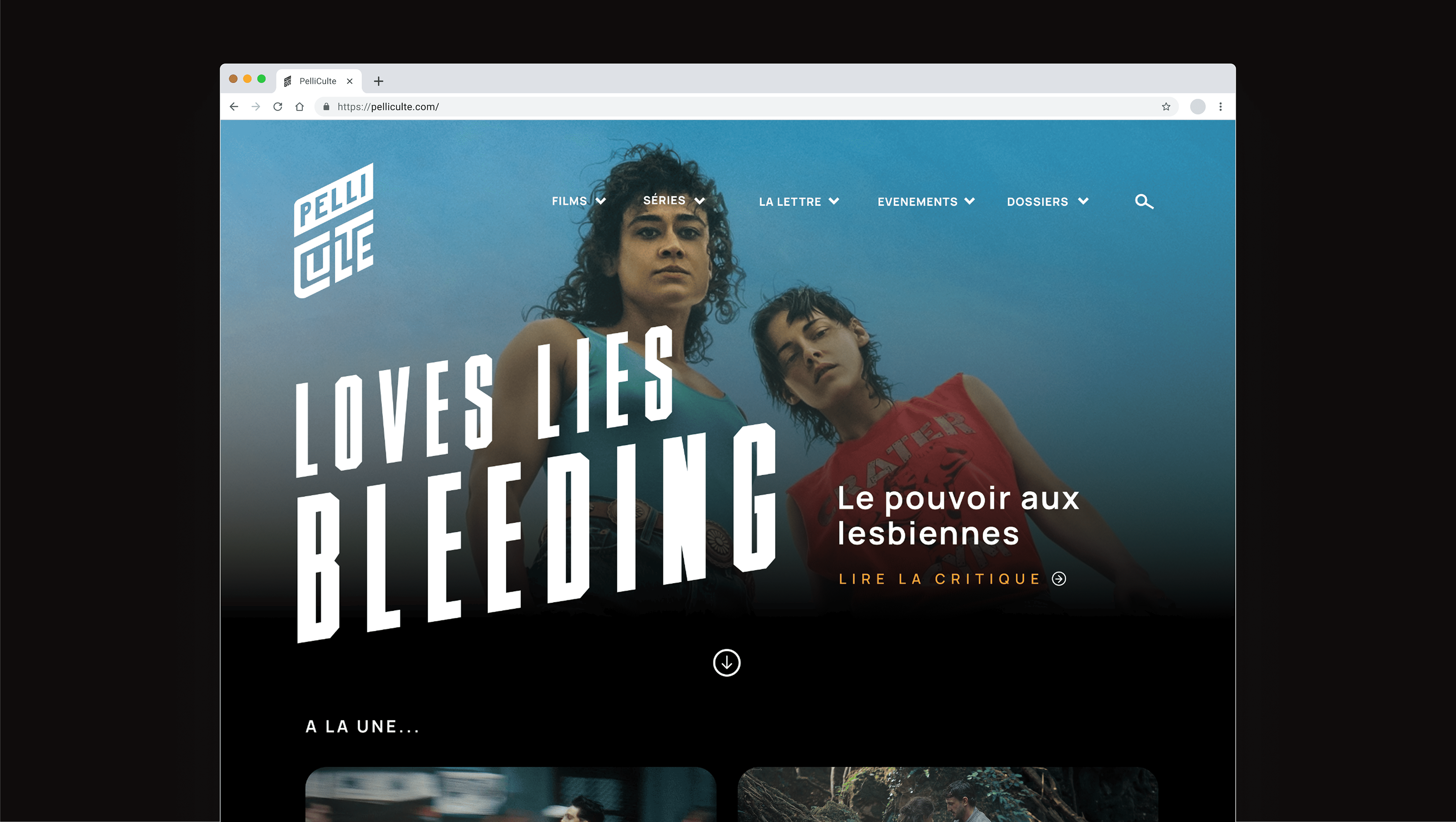Expand the Séries dropdown chevron

pos(699,201)
